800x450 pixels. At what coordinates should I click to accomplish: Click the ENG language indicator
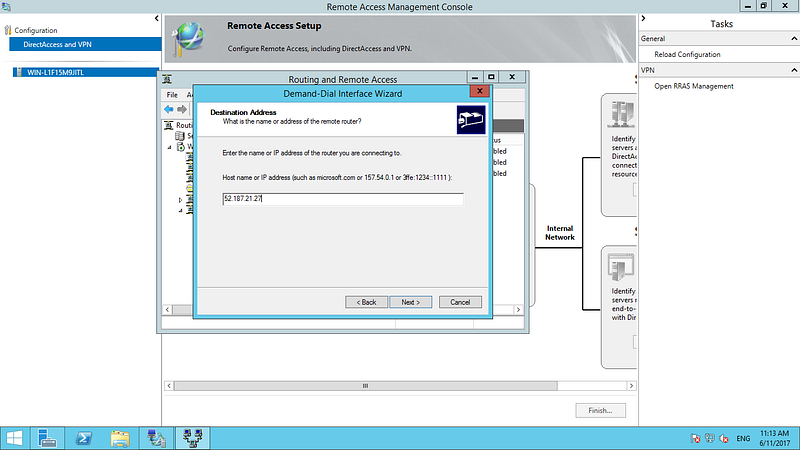coord(743,438)
